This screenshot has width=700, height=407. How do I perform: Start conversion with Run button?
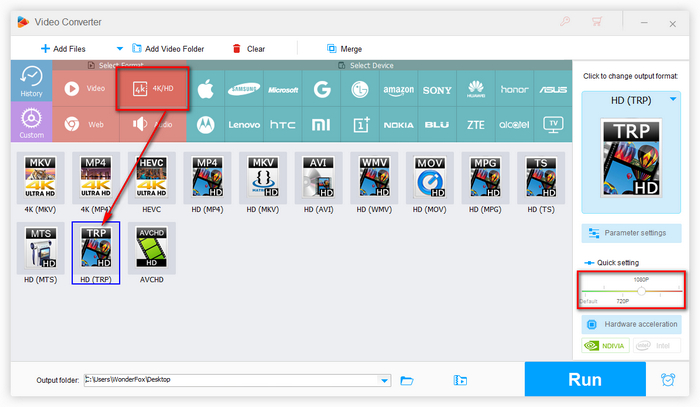pos(585,379)
